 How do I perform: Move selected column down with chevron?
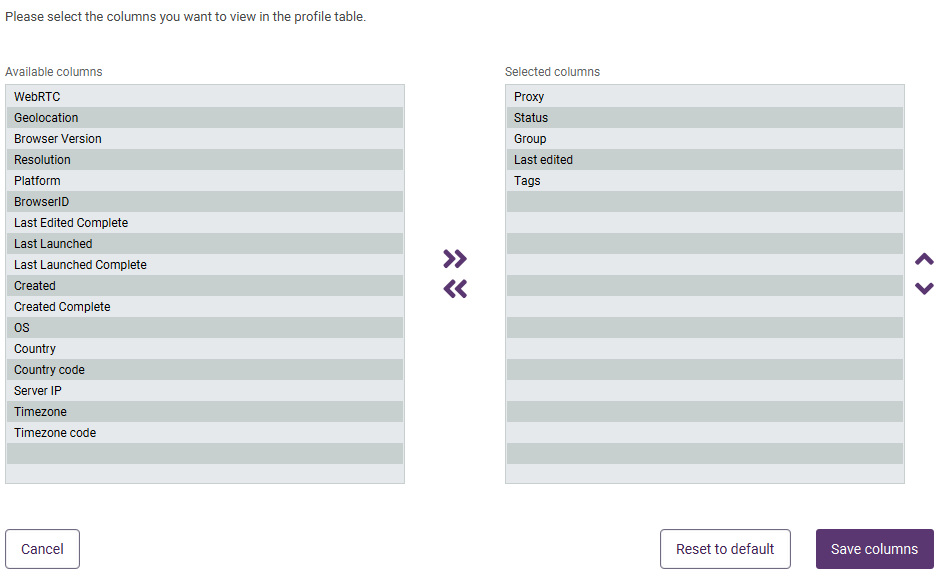tap(924, 289)
